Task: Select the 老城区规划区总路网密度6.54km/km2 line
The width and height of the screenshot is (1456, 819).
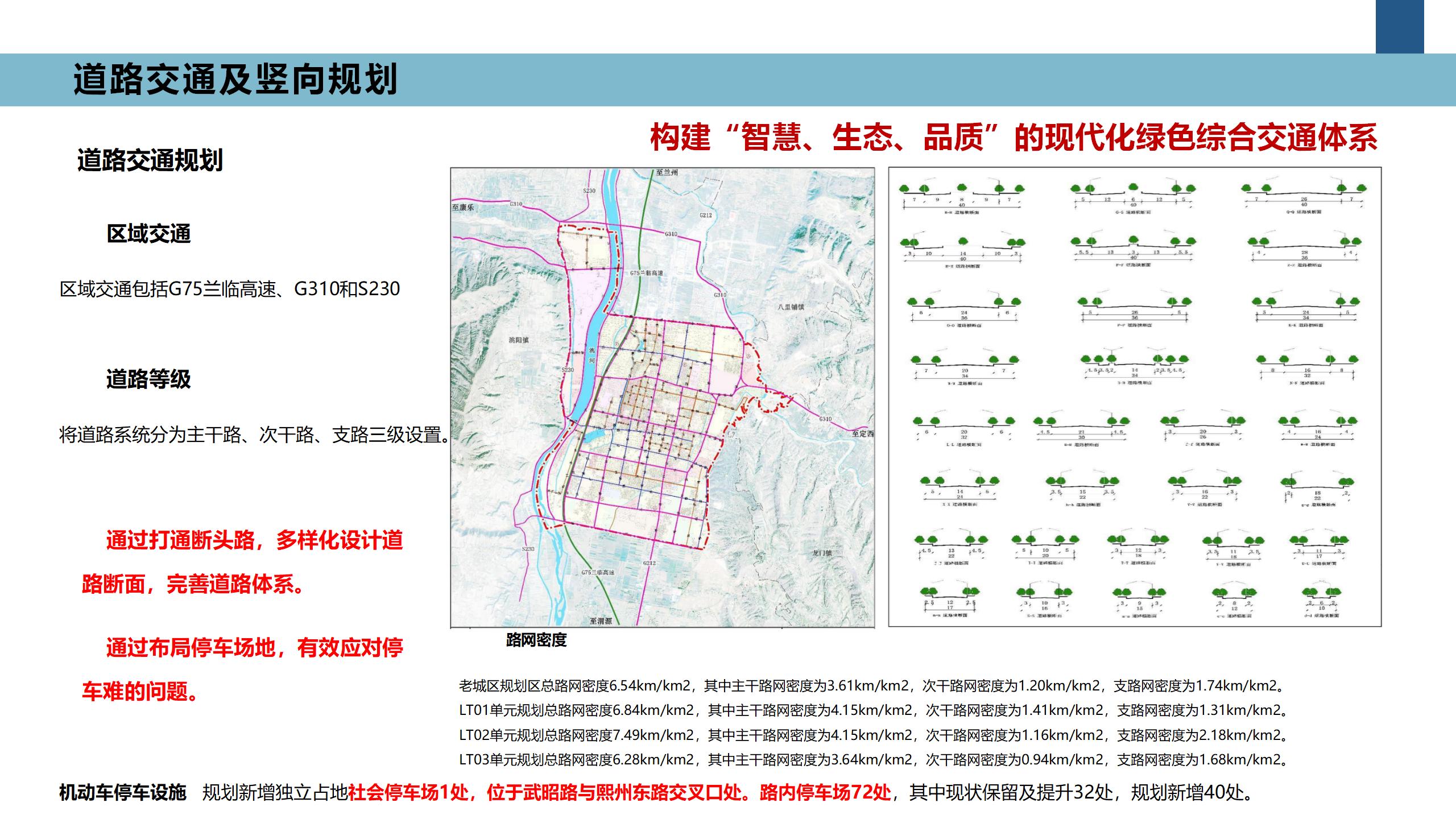Action: pyautogui.click(x=872, y=686)
